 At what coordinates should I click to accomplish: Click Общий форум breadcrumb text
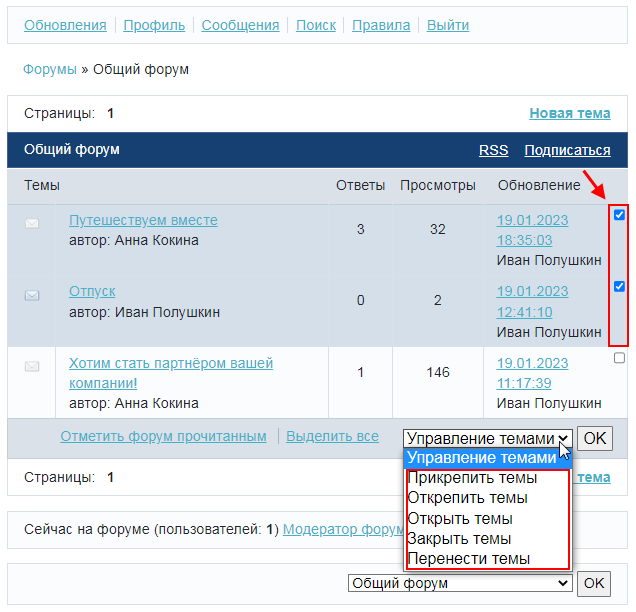pos(141,69)
